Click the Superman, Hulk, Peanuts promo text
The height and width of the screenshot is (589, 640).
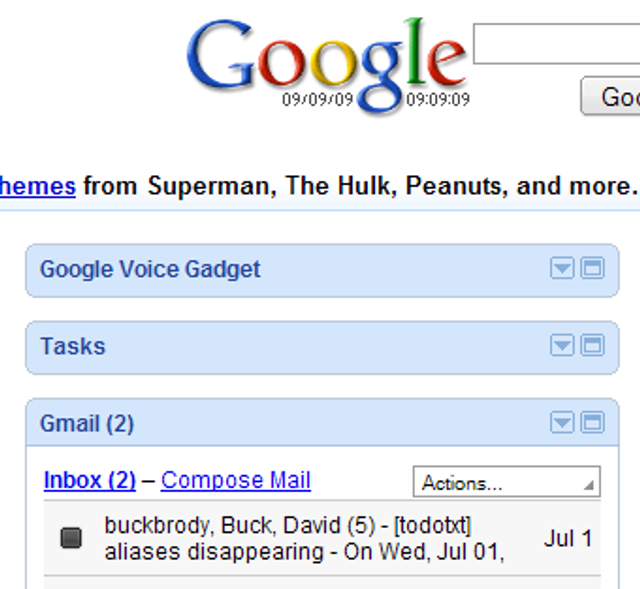tap(360, 186)
